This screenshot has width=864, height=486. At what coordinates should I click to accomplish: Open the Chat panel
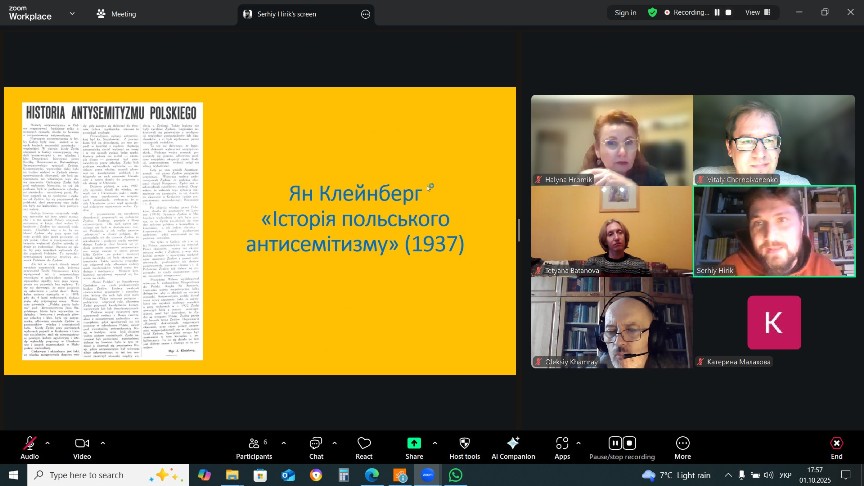[x=315, y=444]
